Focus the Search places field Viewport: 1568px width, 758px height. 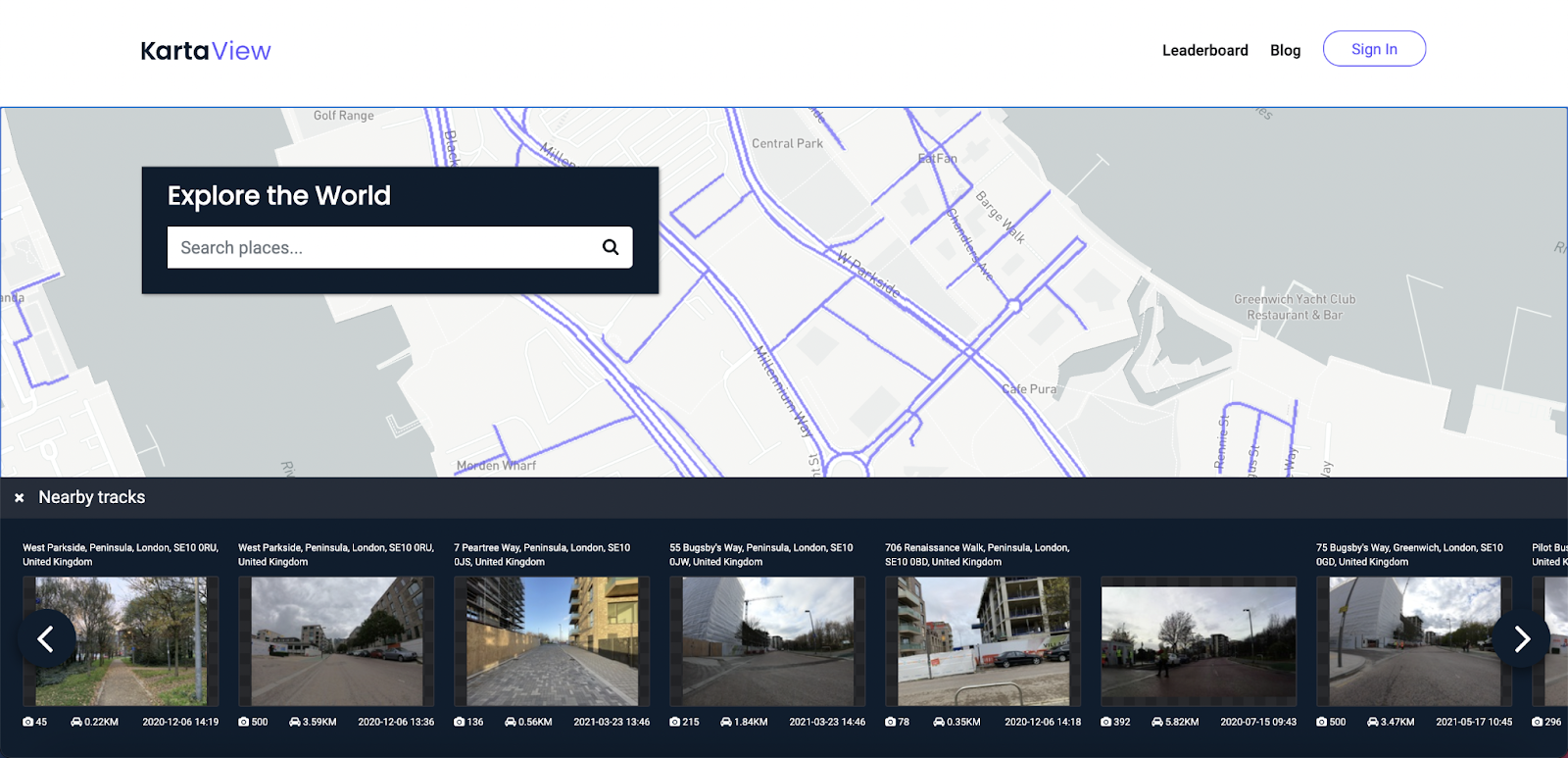tap(400, 247)
